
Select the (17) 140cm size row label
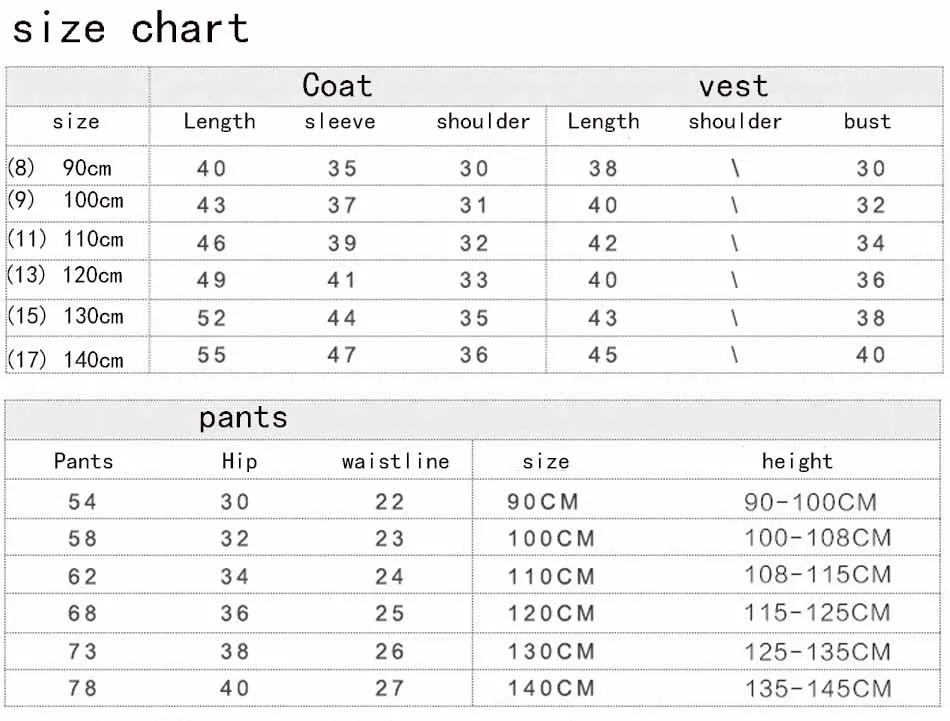tap(65, 360)
